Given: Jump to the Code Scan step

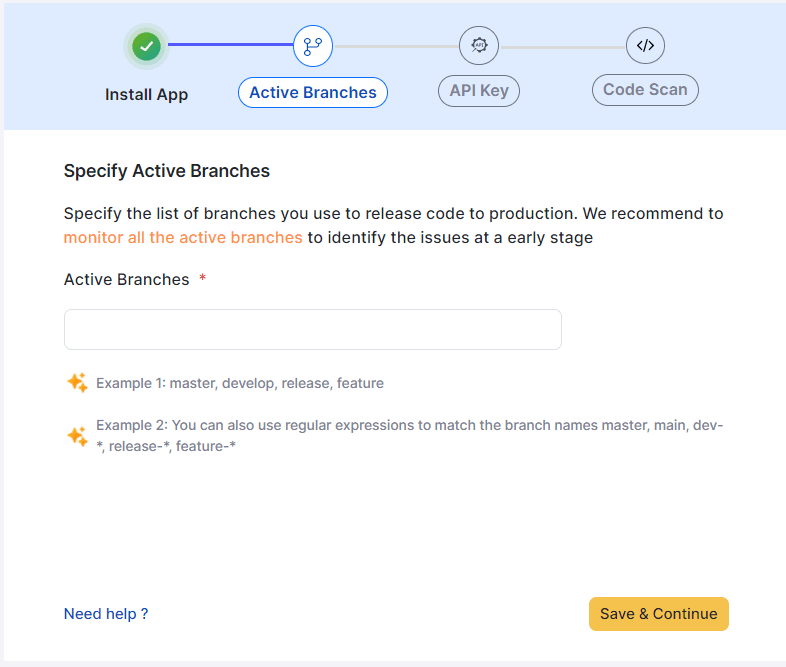Looking at the screenshot, I should tap(645, 90).
